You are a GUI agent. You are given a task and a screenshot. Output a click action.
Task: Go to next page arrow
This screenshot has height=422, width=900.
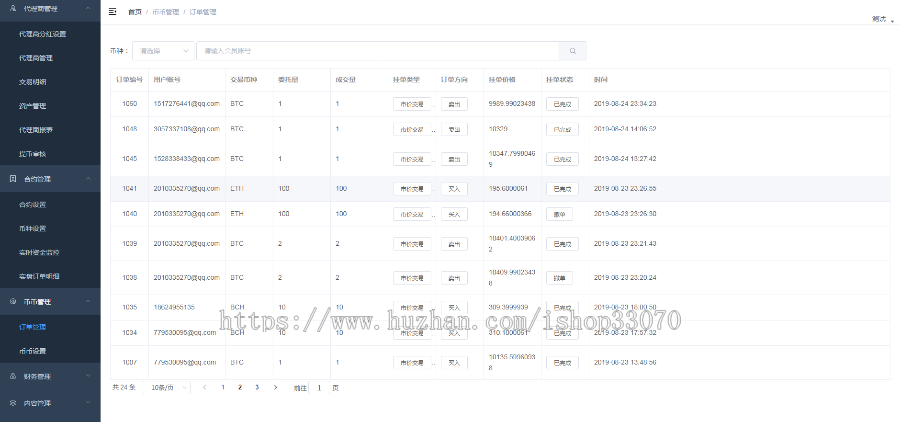click(x=276, y=388)
